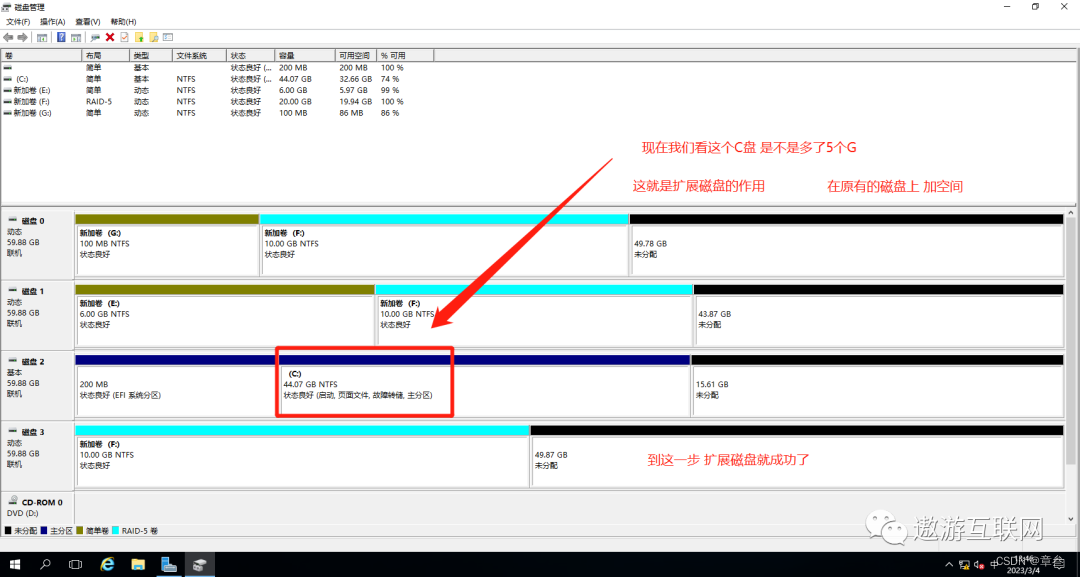Click the volume icon for 新加卷 (E:) row
The image size is (1080, 577).
[x=7, y=90]
